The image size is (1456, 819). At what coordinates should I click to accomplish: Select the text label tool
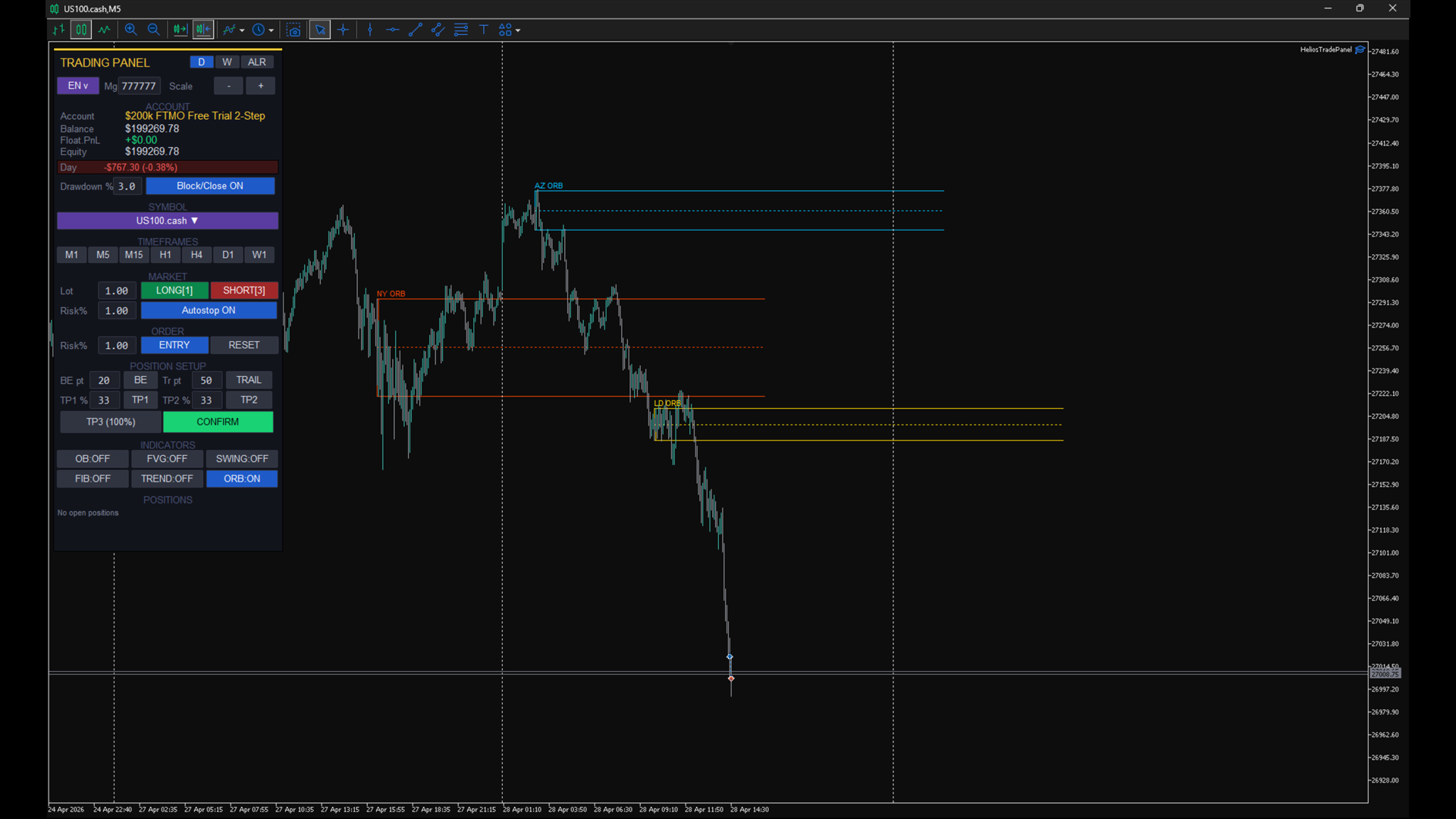(x=483, y=30)
